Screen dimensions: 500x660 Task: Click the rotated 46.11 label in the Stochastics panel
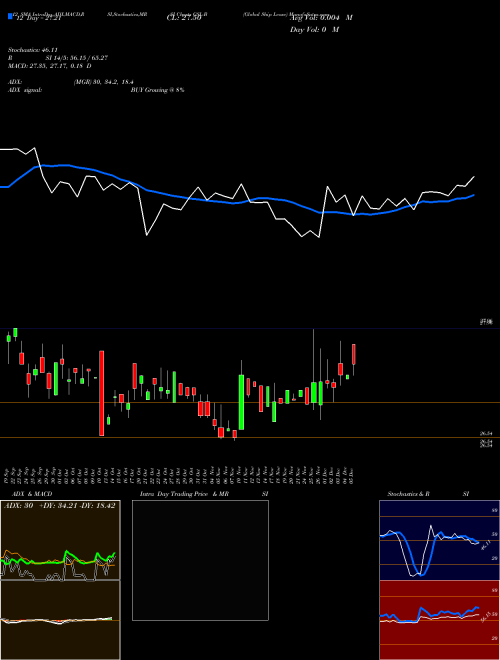point(485,546)
